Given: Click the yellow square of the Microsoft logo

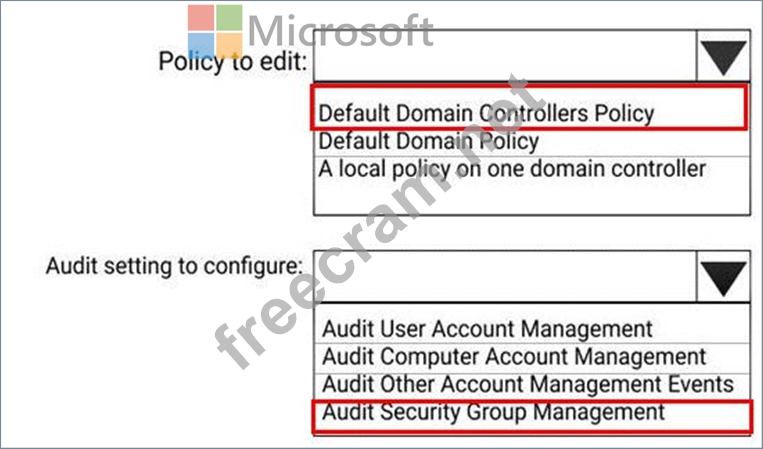Looking at the screenshot, I should (229, 46).
